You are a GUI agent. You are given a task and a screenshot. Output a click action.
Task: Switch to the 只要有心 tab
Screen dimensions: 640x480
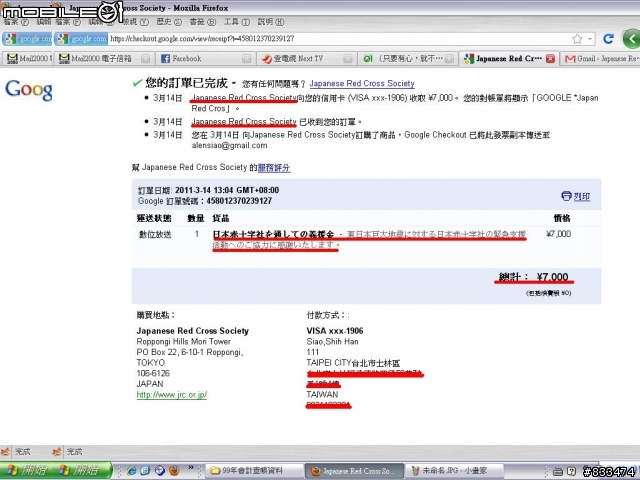[x=408, y=59]
